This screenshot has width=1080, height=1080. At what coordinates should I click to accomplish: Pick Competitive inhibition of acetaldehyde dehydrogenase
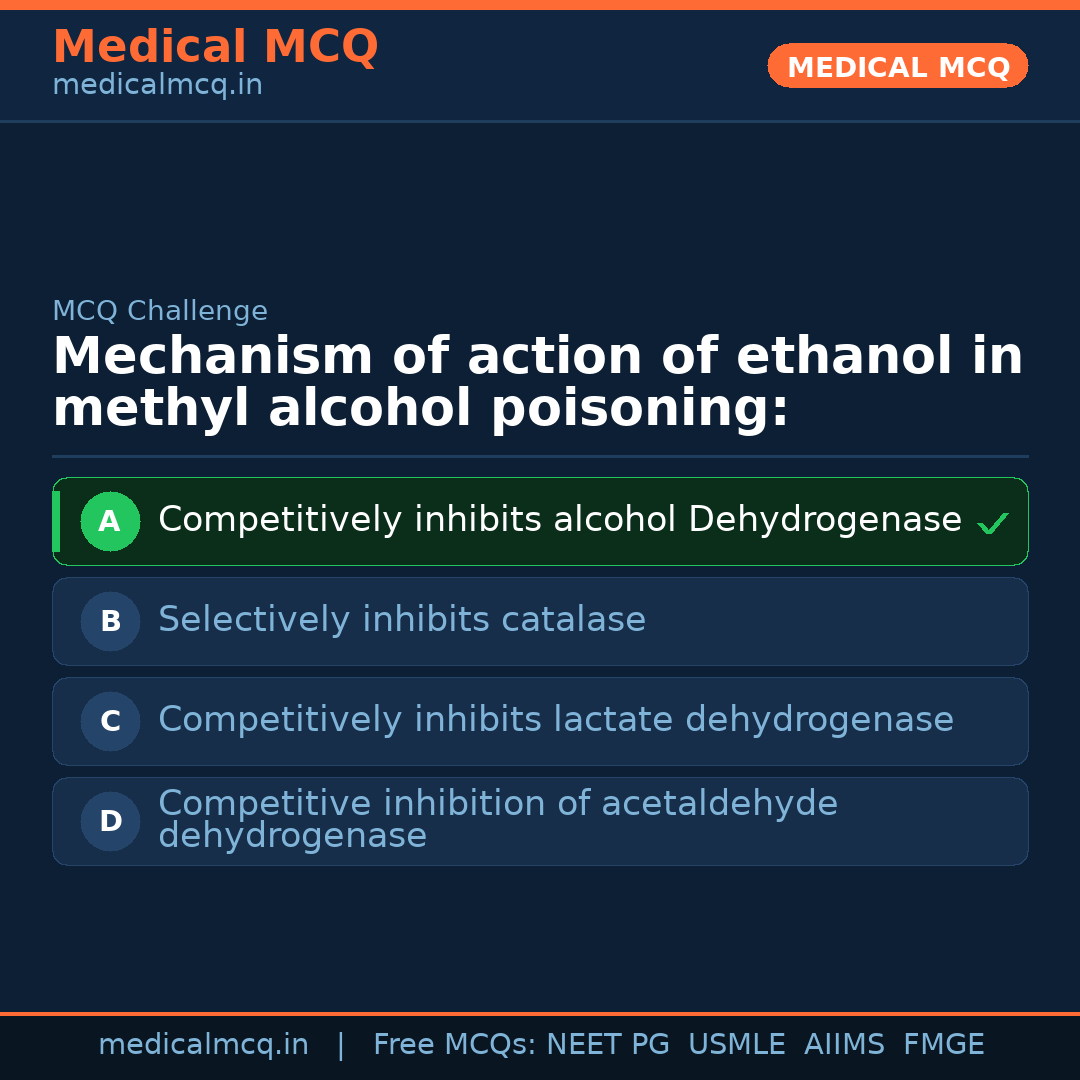(x=497, y=819)
